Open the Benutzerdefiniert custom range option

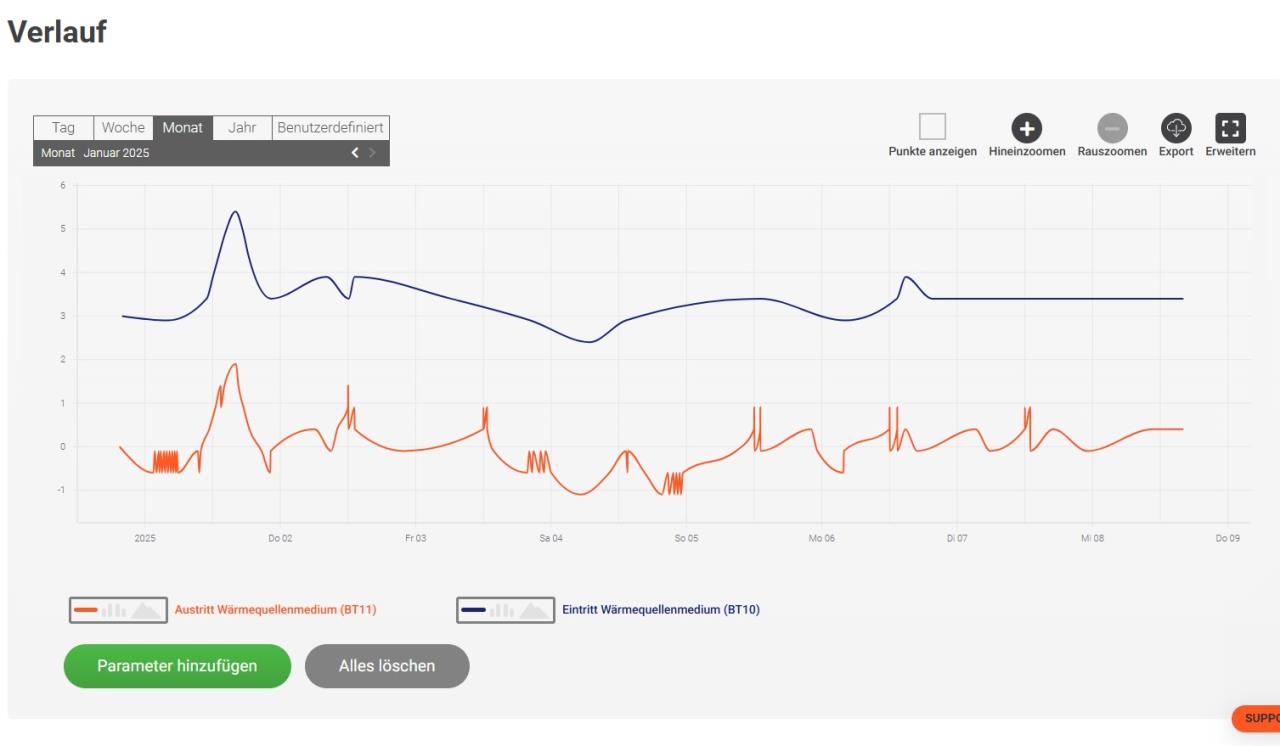[x=330, y=128]
